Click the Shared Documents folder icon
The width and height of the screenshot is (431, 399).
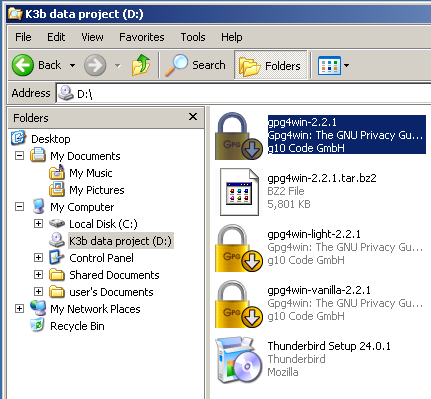[57, 275]
